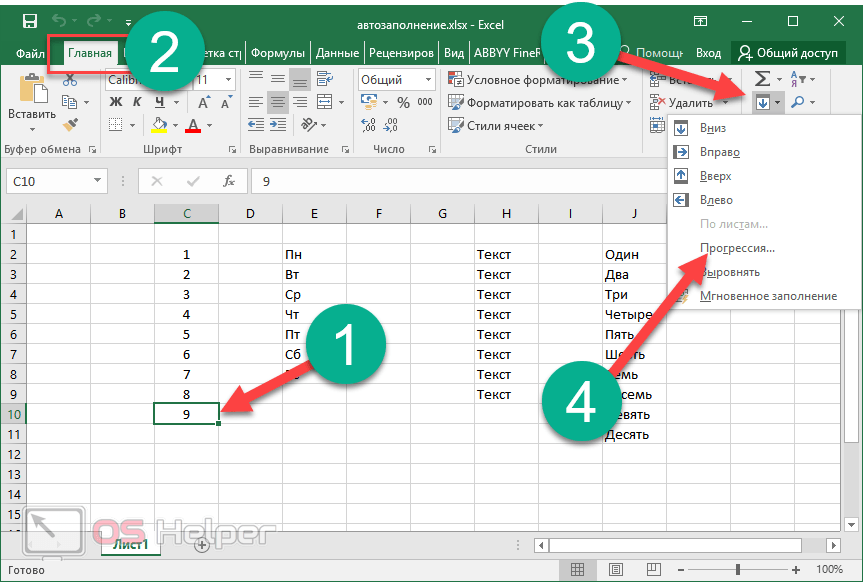
Task: Toggle italic formatting (К)
Action: pyautogui.click(x=135, y=102)
